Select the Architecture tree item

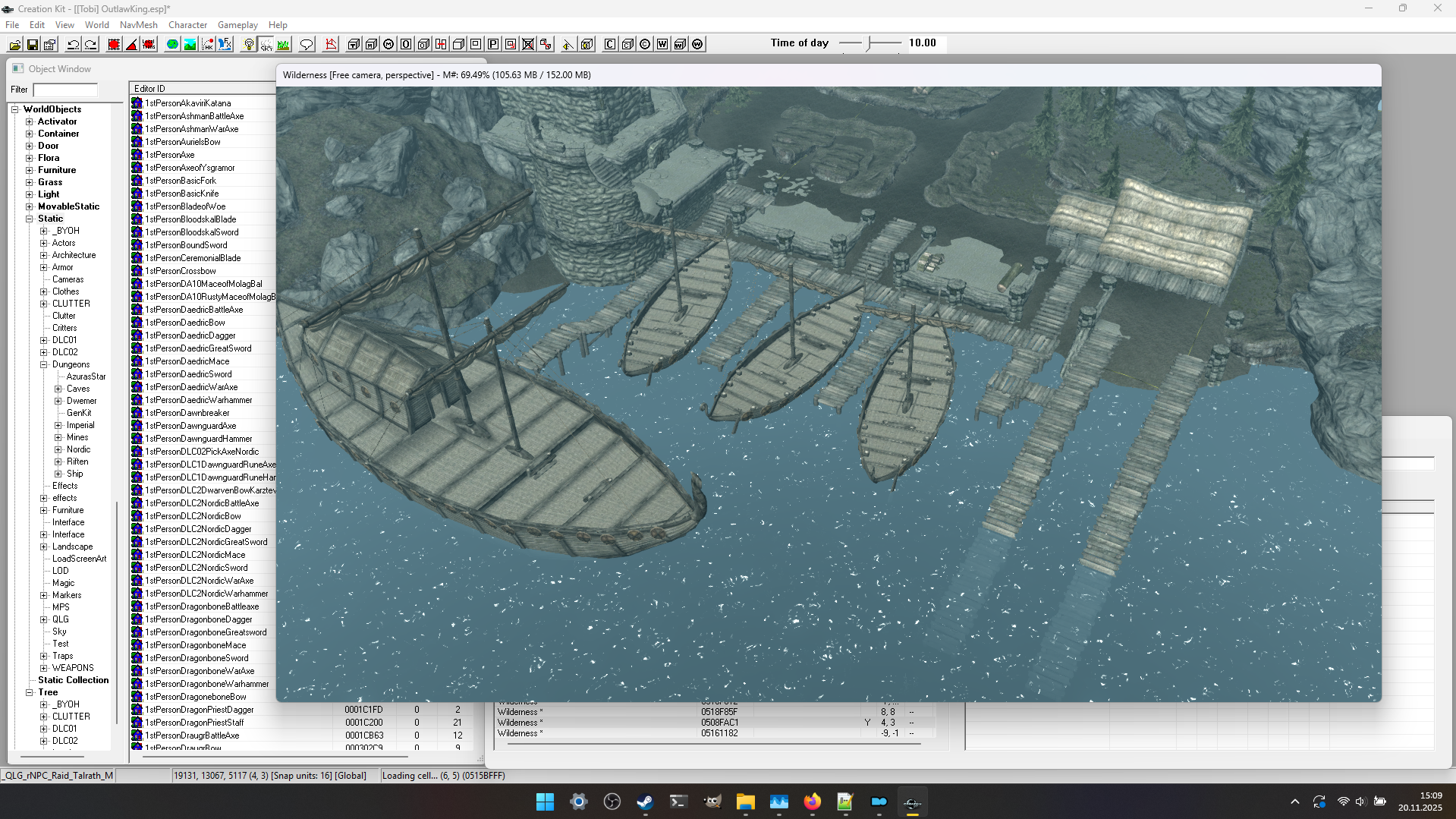click(74, 255)
